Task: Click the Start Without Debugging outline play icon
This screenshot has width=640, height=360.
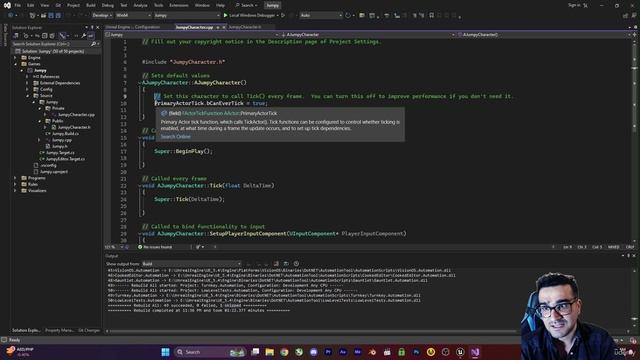Action: [283, 15]
